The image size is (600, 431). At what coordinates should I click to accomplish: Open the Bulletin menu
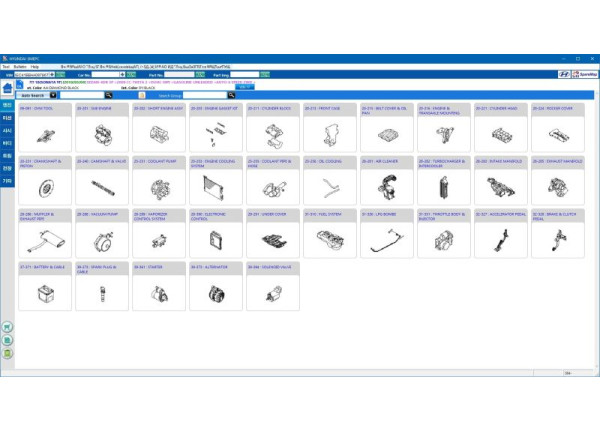21,66
